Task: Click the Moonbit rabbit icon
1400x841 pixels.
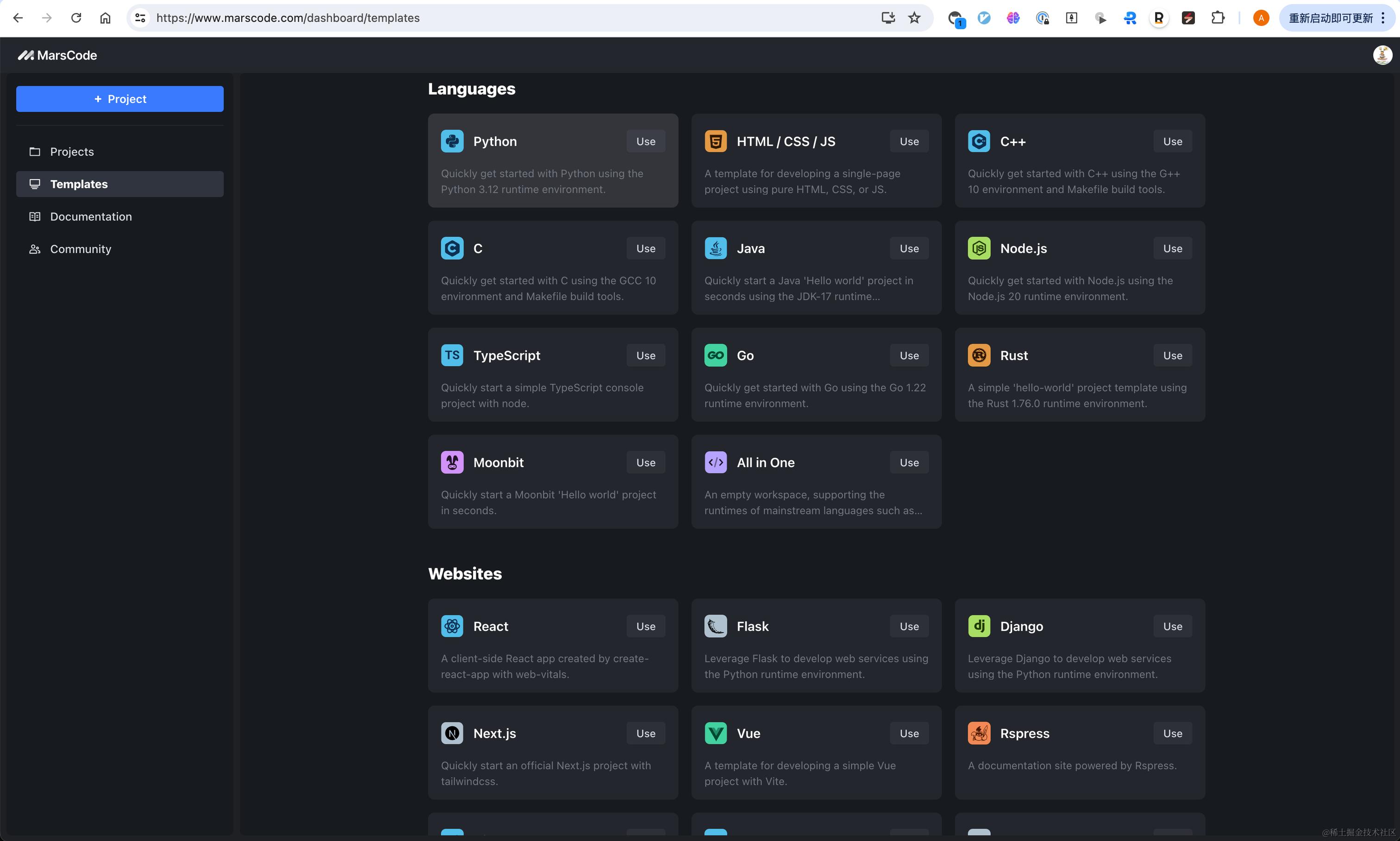Action: (451, 463)
